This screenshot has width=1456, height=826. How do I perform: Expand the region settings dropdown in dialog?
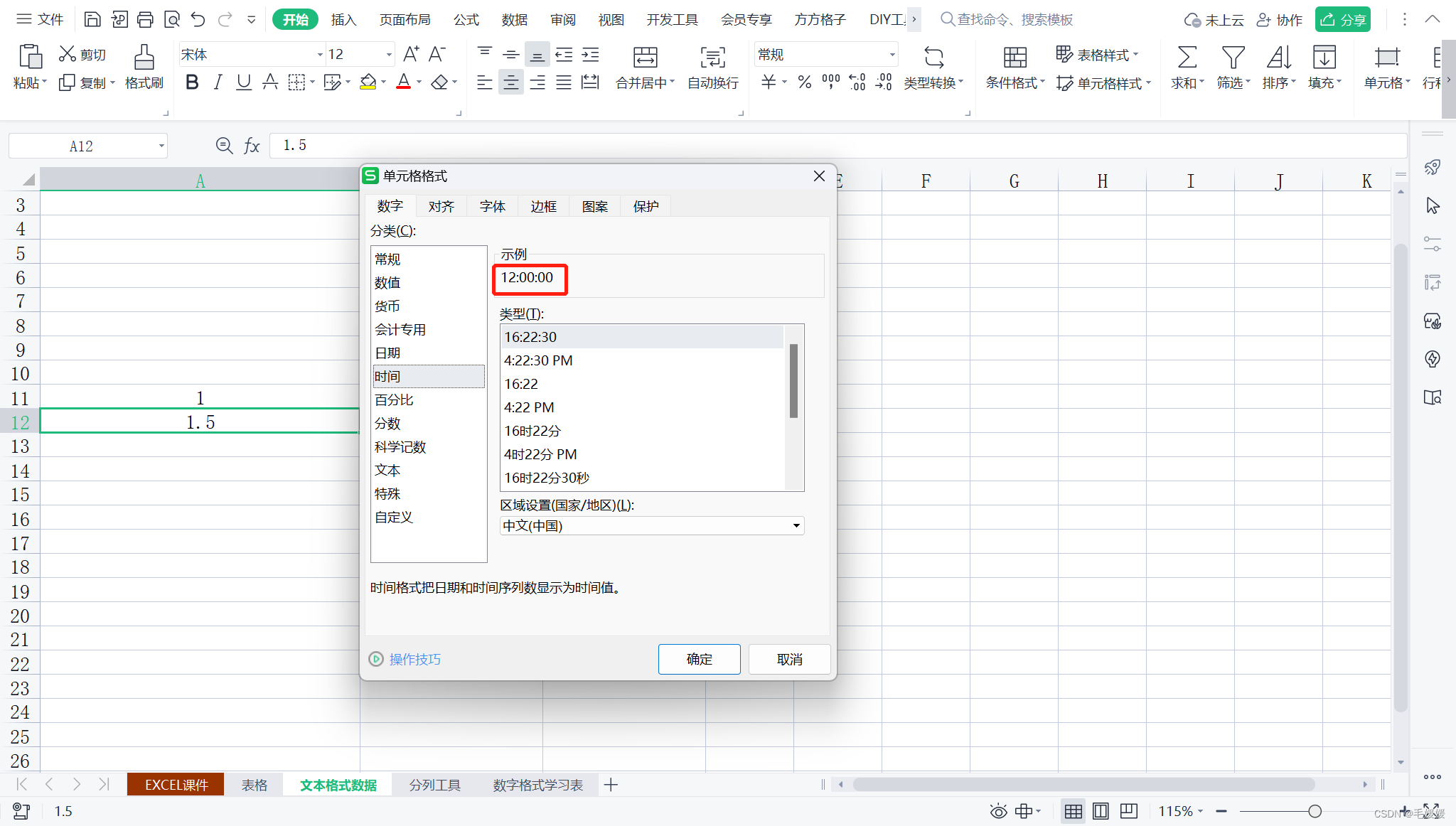[796, 526]
